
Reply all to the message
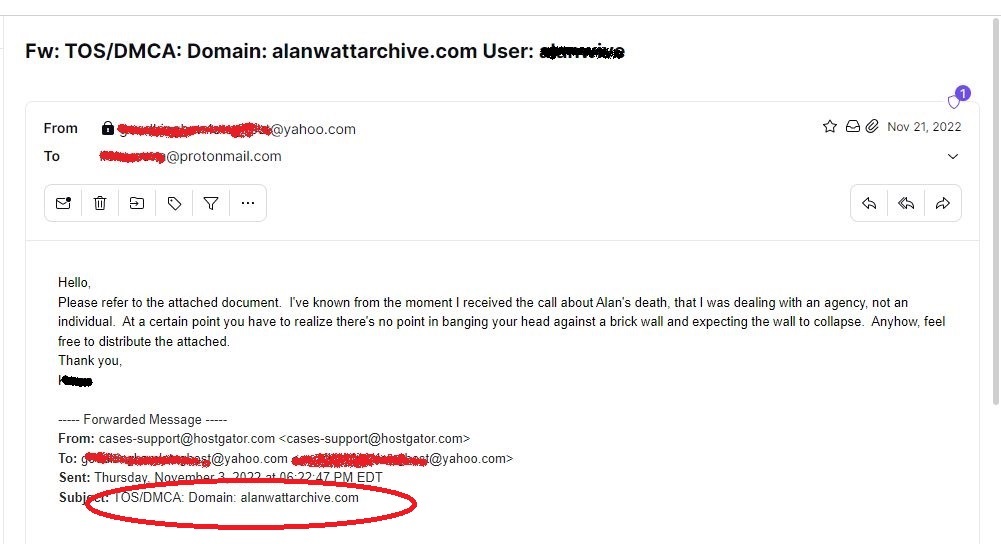pos(906,203)
